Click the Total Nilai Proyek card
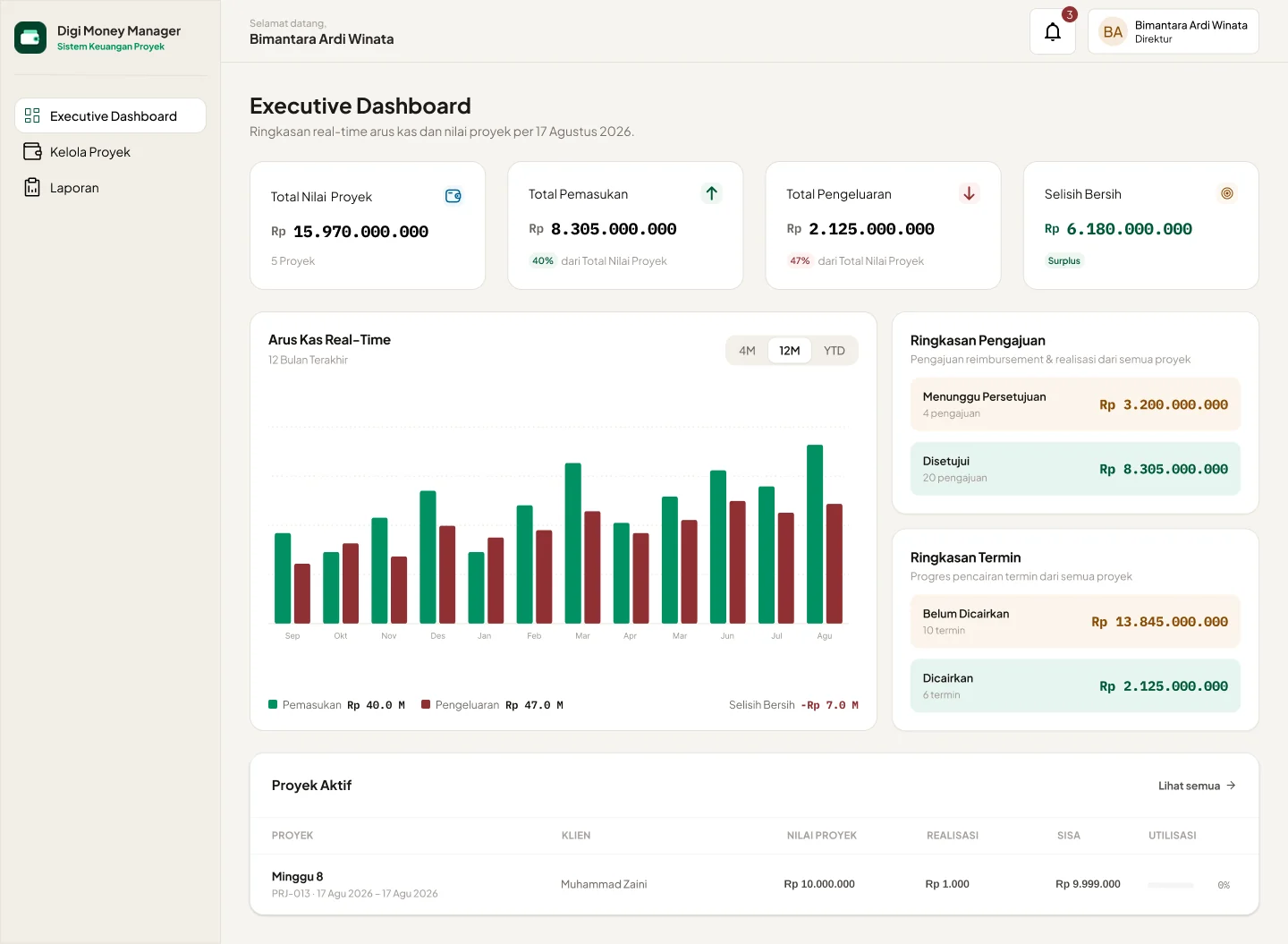 tap(368, 225)
